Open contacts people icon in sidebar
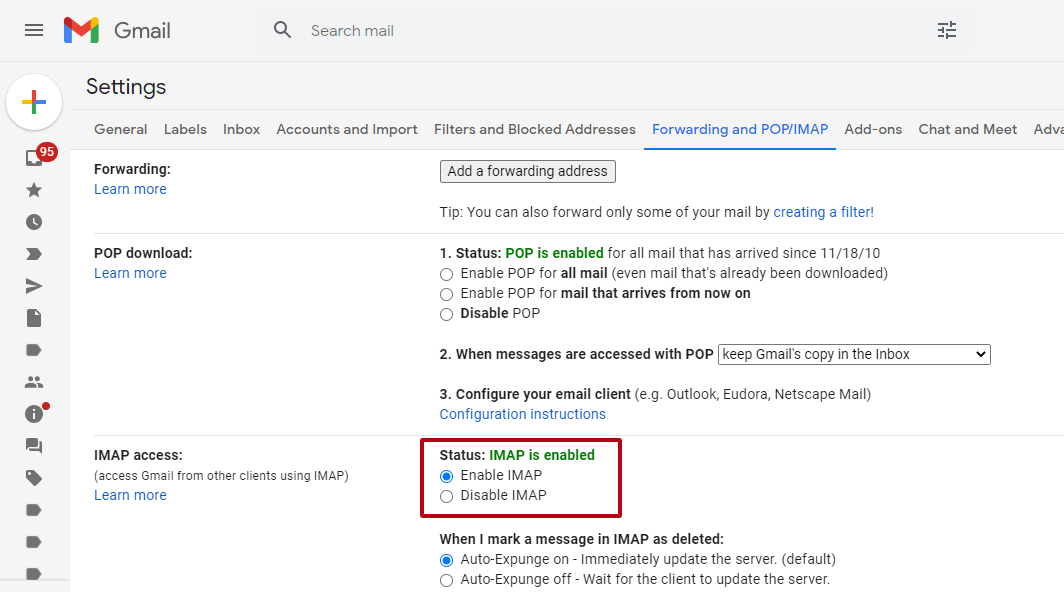The width and height of the screenshot is (1064, 592). [x=34, y=382]
